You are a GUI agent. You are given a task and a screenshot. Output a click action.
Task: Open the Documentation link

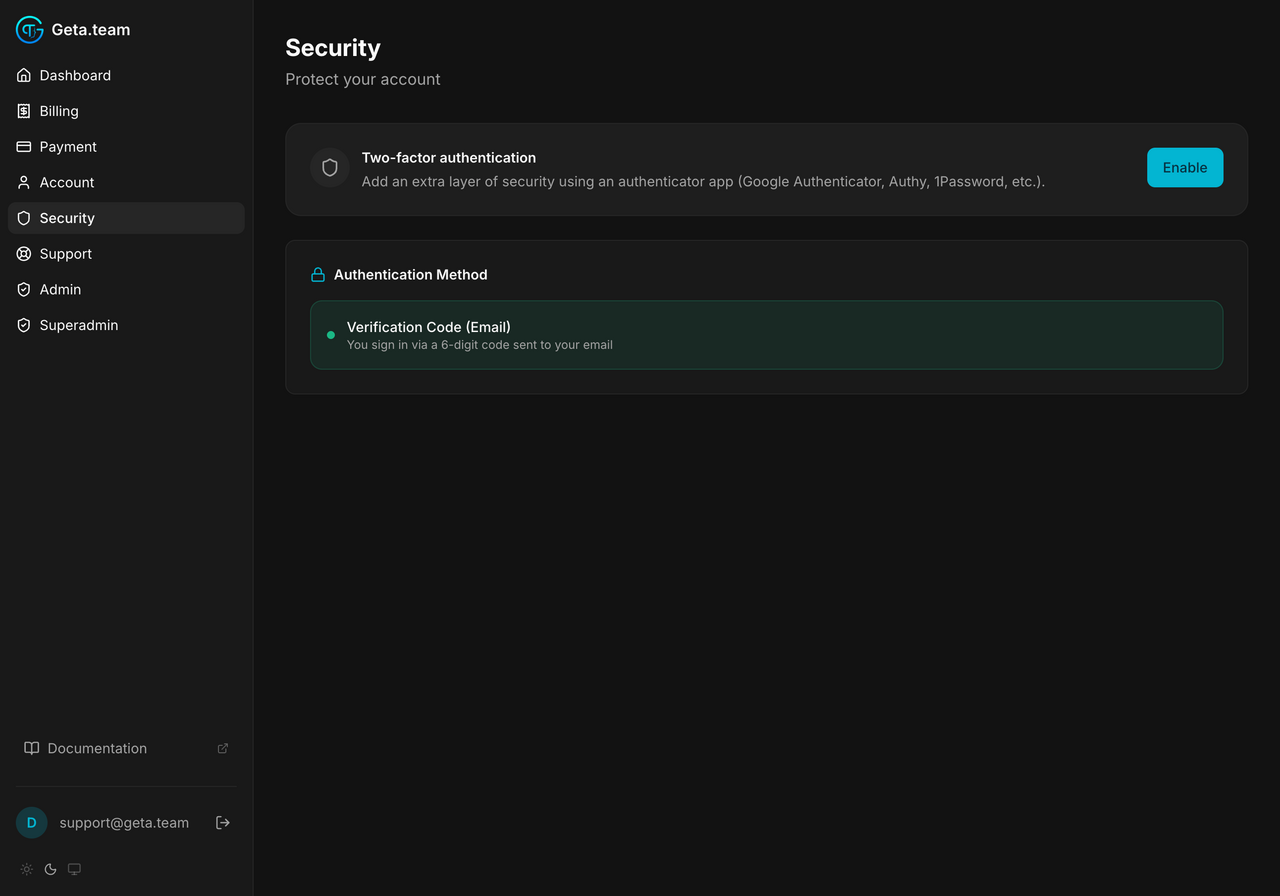click(126, 748)
